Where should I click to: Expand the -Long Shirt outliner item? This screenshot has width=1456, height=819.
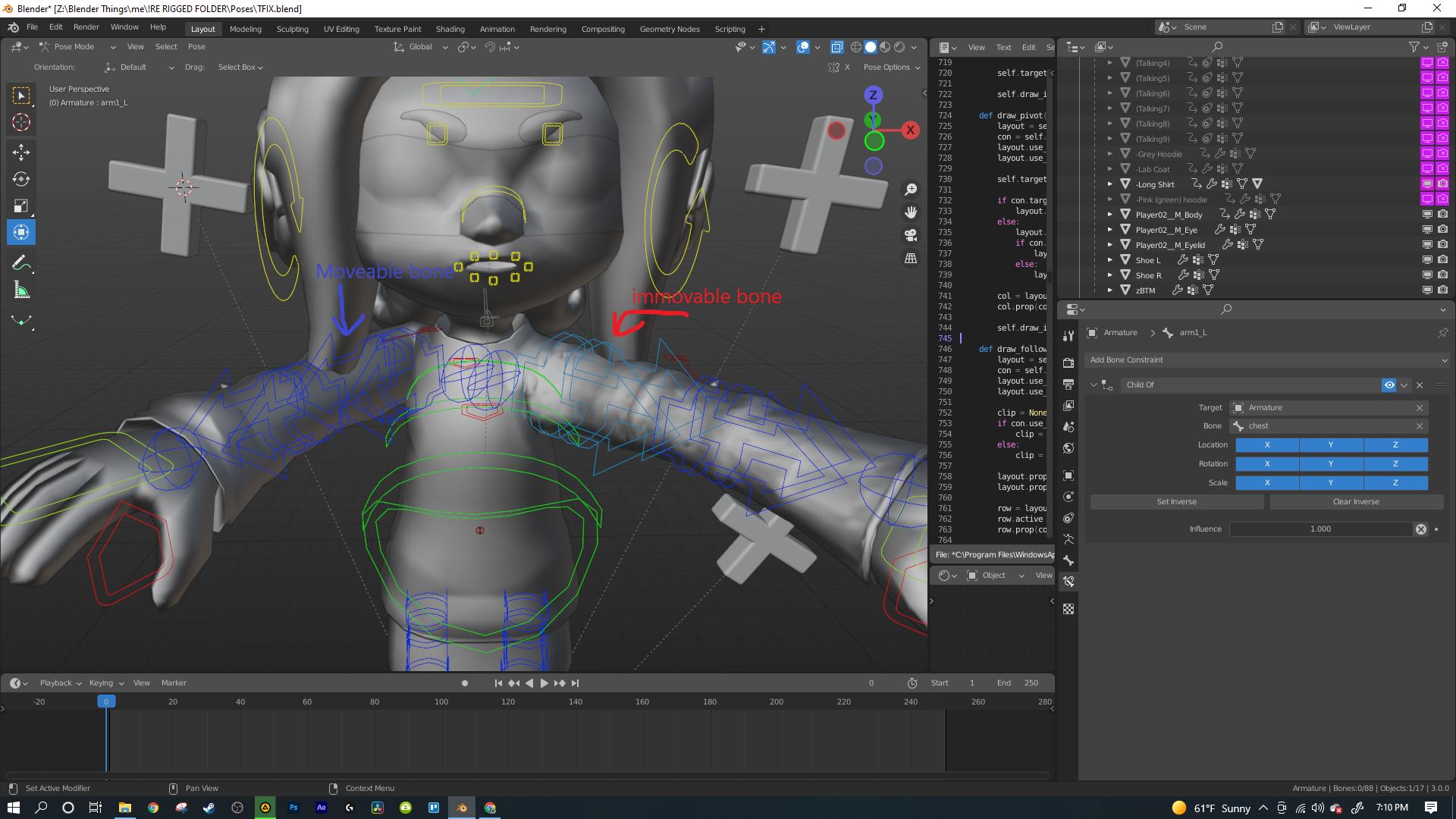[1109, 184]
